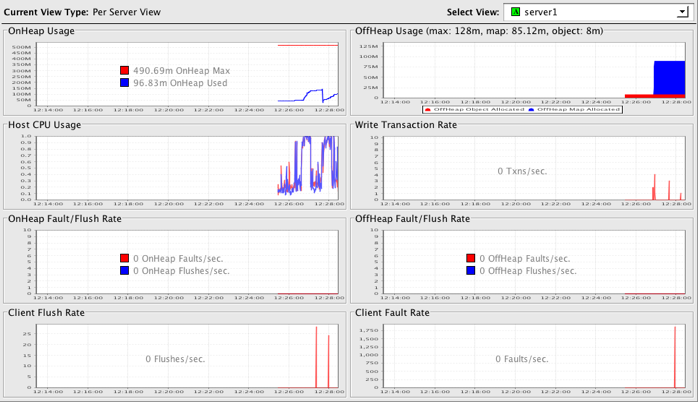Click the '0 OffHeap Faults/sec.' label
Viewport: 698px width, 402px height.
click(525, 258)
